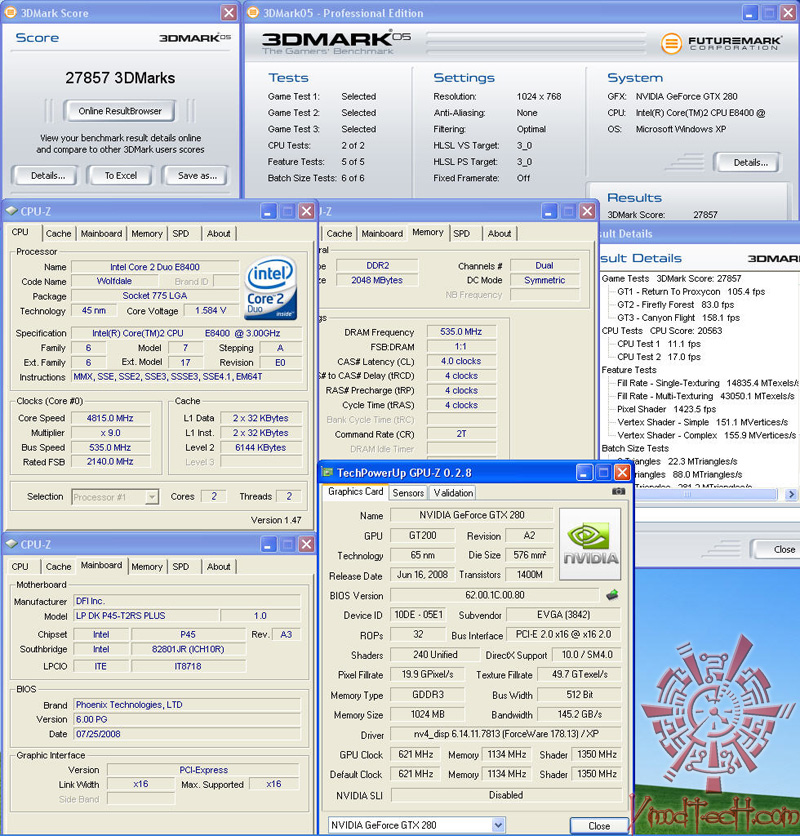The height and width of the screenshot is (836, 800).
Task: Click the GPU-Z title bar icon
Action: (x=327, y=472)
